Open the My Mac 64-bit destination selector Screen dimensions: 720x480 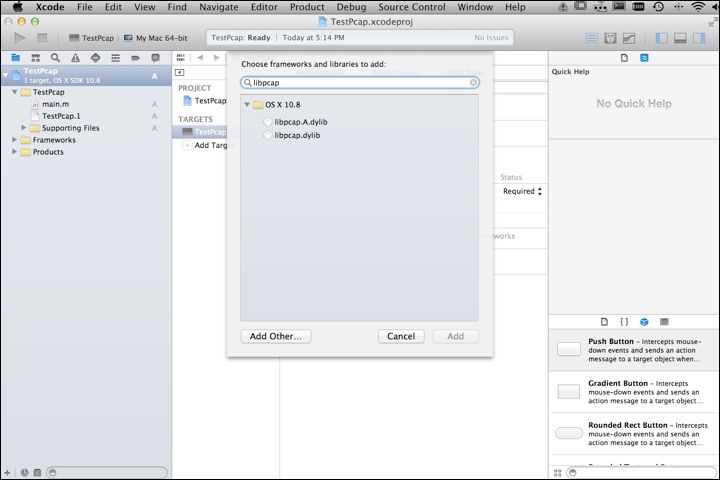click(156, 38)
